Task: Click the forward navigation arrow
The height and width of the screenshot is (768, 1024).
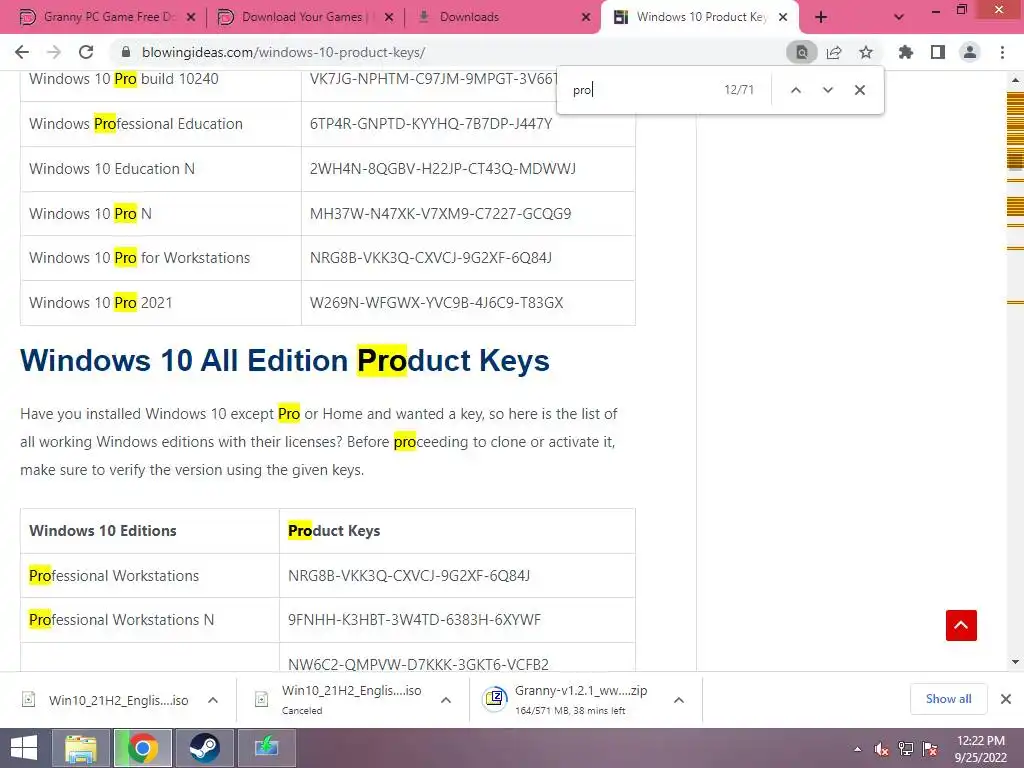Action: coord(54,52)
